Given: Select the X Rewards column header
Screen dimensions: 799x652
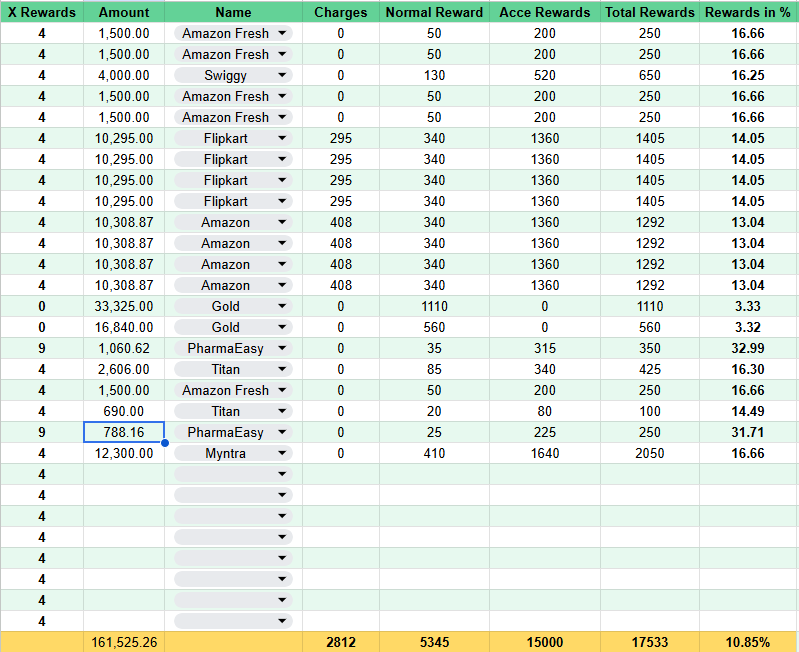Looking at the screenshot, I should point(42,12).
